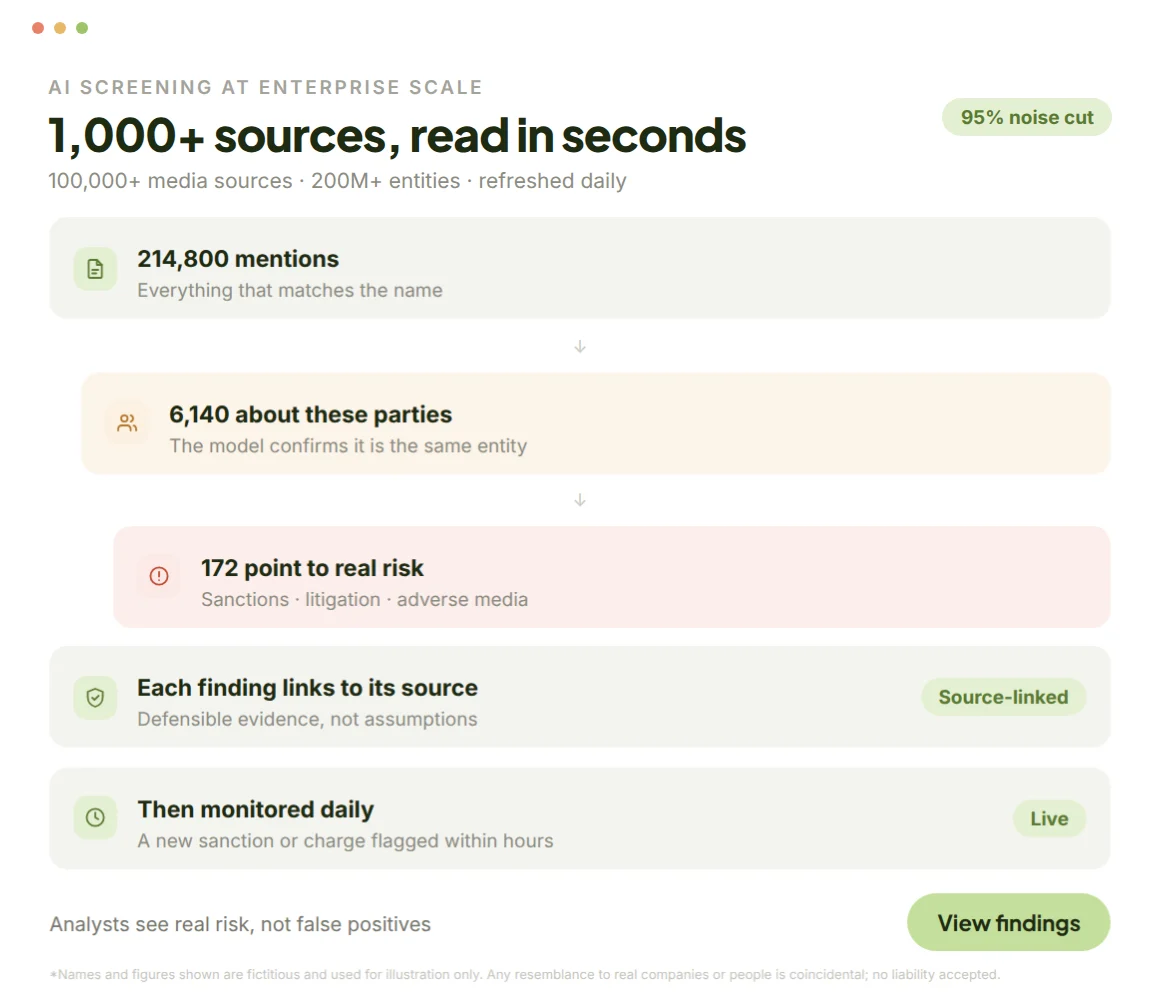
Task: Click the alert icon beside 172 point to real risk
Action: coord(159,576)
